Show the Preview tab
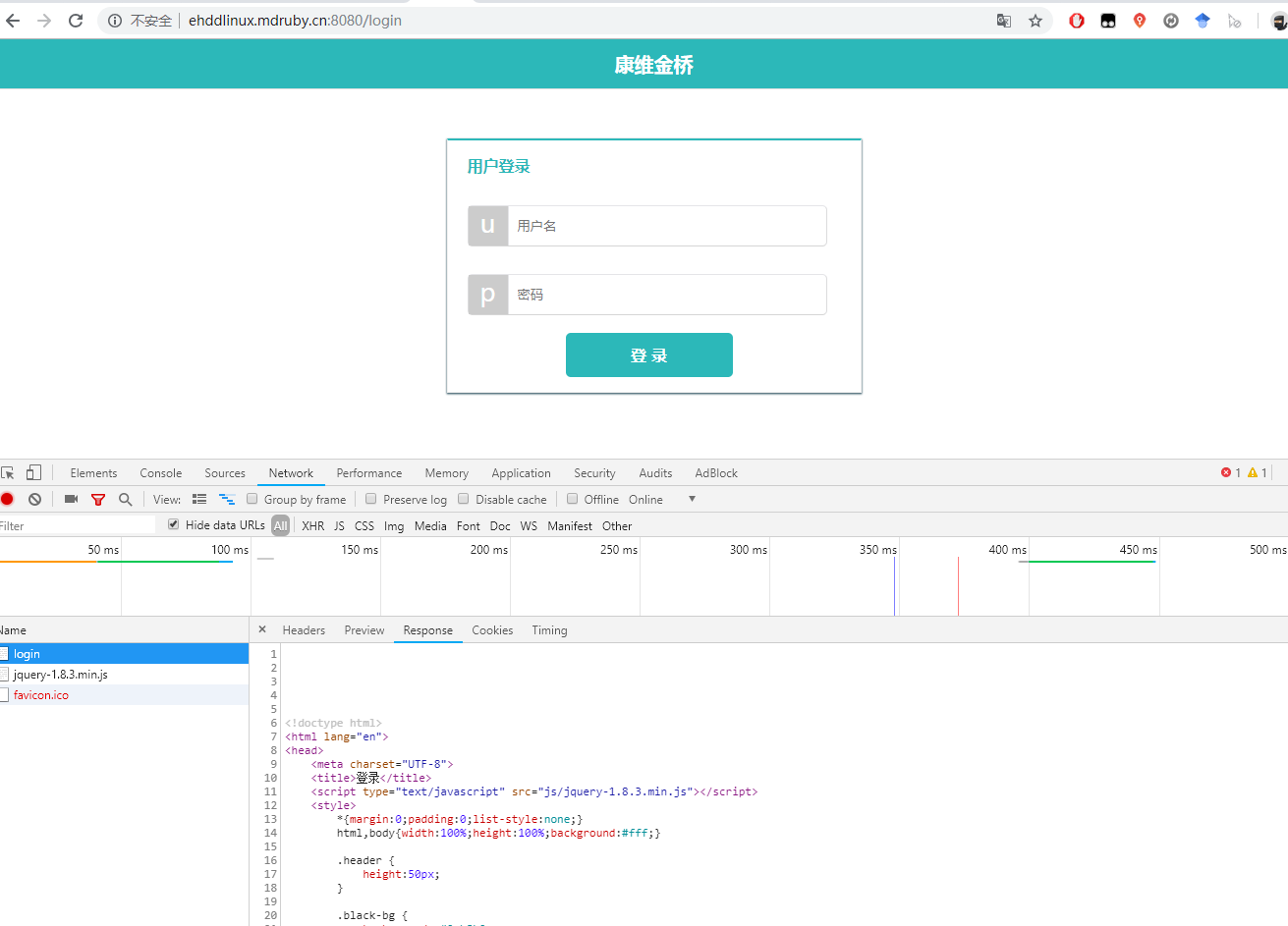Screen dimensions: 1288x926 coord(364,630)
